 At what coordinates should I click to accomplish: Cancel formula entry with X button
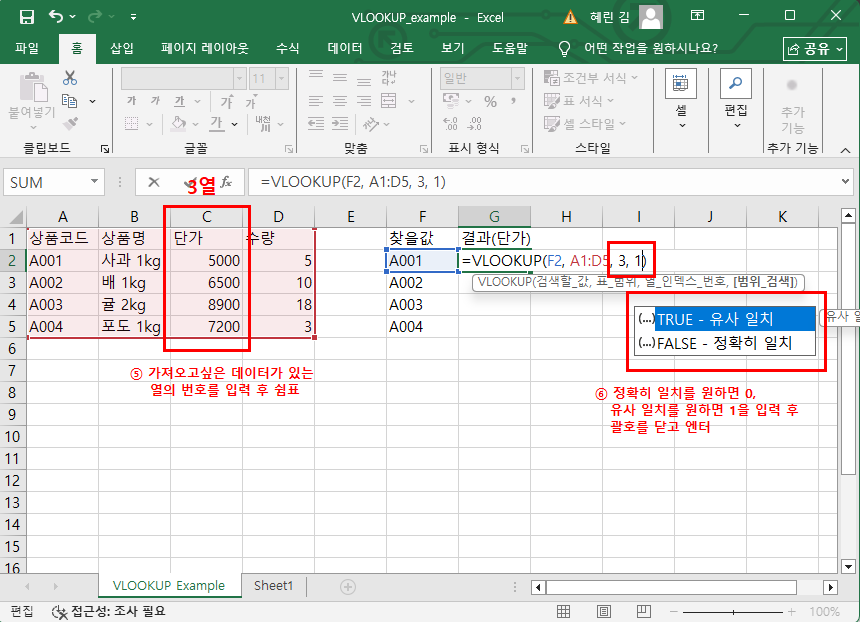pyautogui.click(x=153, y=182)
